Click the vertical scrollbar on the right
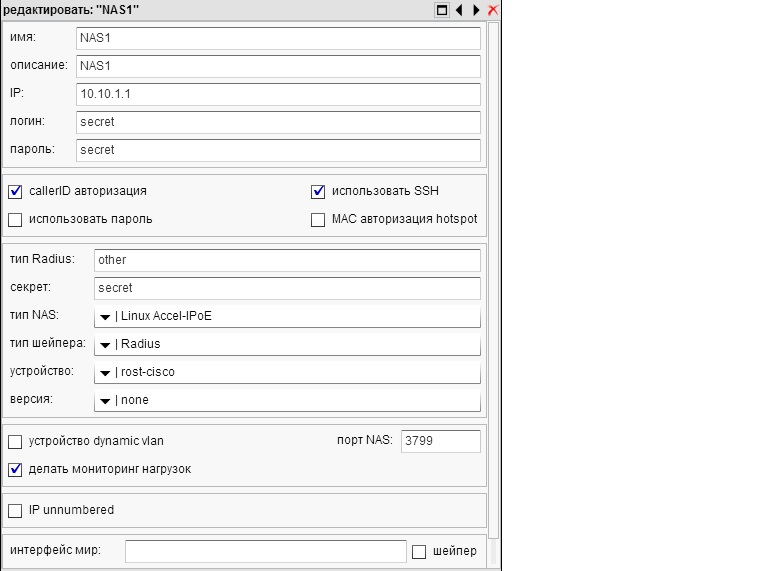The image size is (768, 571). click(493, 280)
